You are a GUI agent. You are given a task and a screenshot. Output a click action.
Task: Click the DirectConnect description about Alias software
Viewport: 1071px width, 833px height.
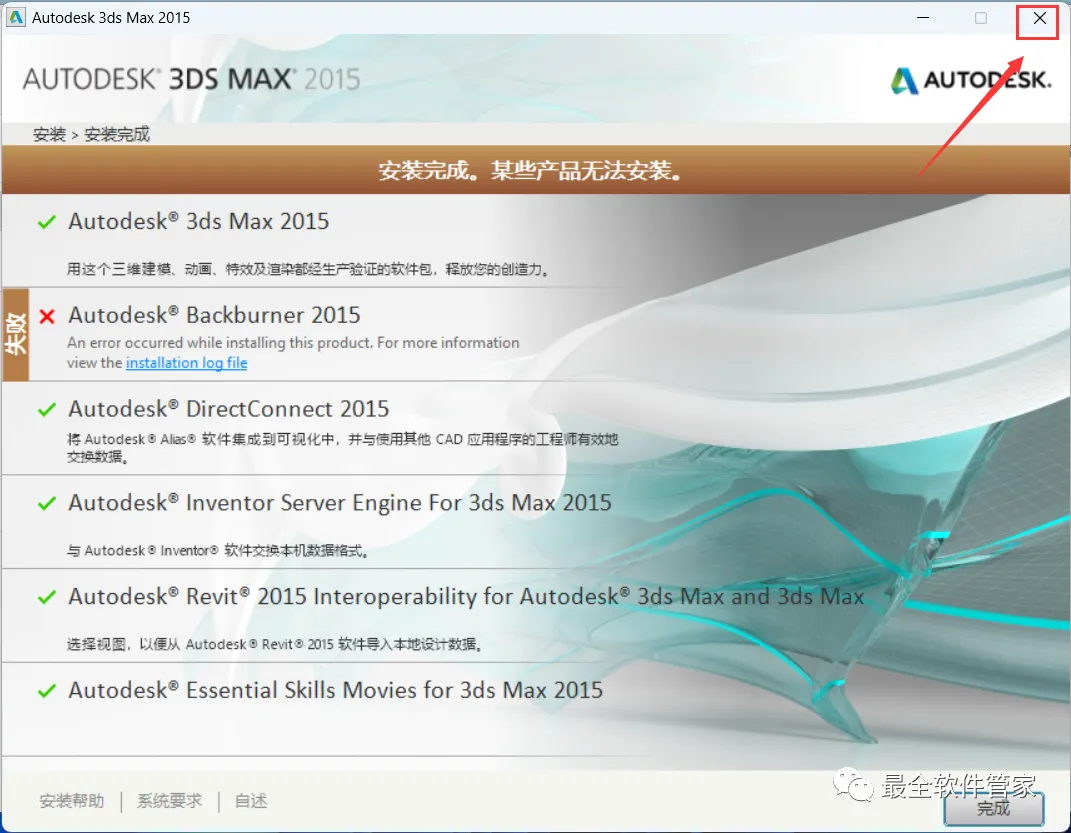[342, 448]
